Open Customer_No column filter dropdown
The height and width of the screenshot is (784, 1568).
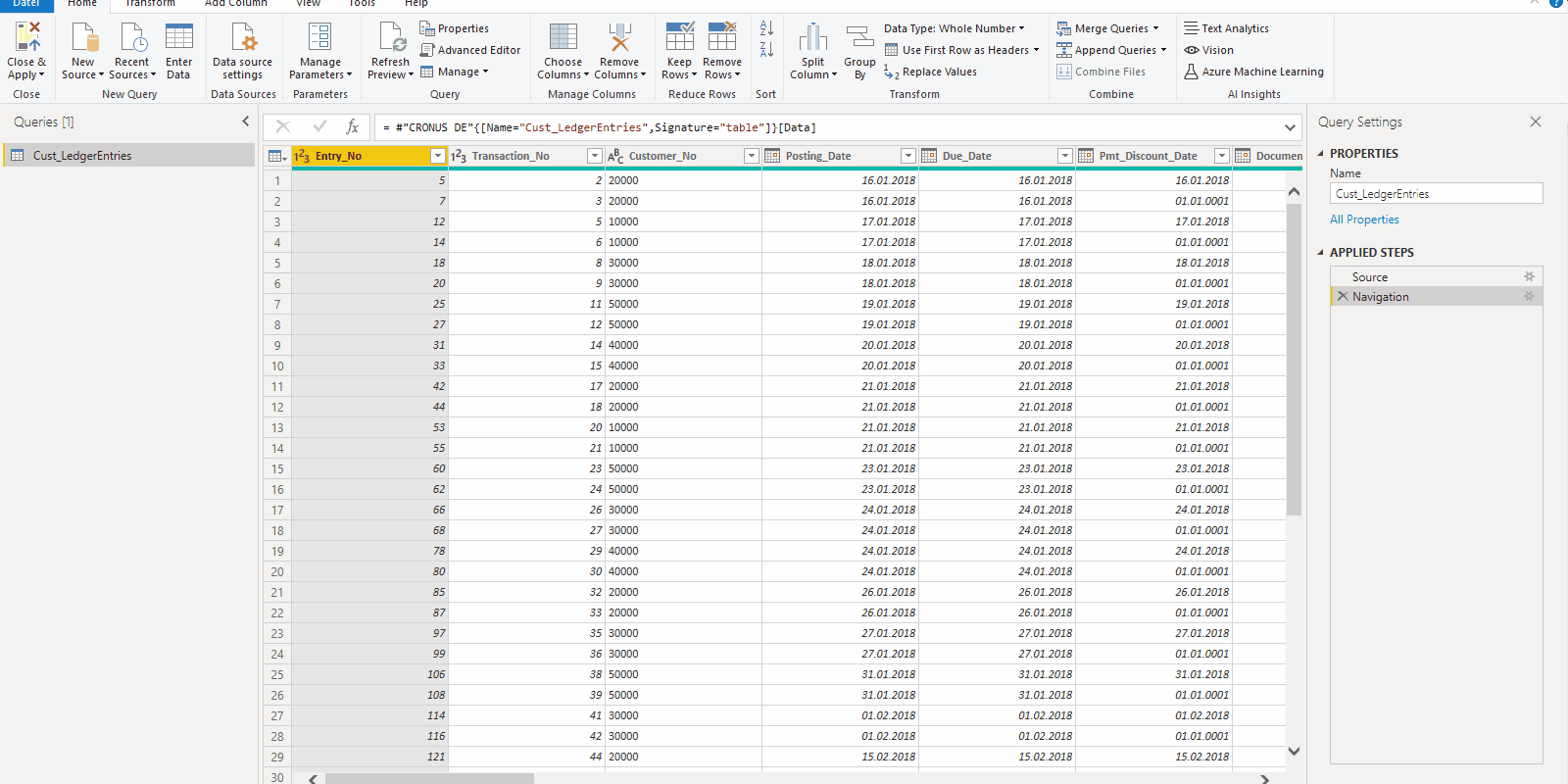[751, 156]
